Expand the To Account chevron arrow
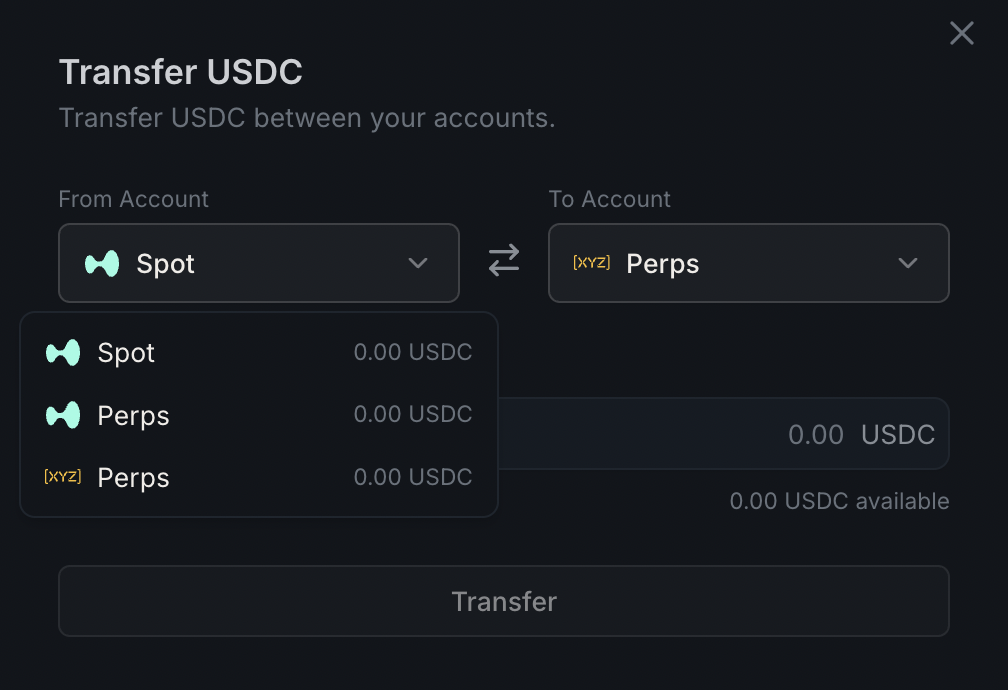Image resolution: width=1008 pixels, height=690 pixels. 908,263
